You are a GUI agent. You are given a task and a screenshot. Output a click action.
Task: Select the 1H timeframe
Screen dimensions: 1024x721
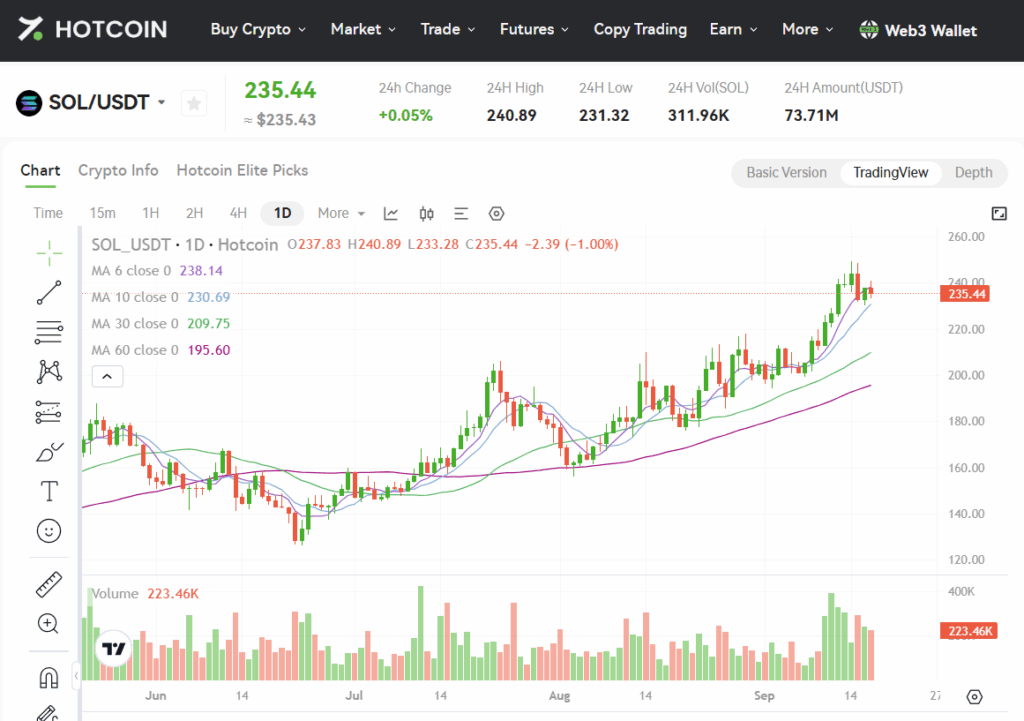(151, 213)
